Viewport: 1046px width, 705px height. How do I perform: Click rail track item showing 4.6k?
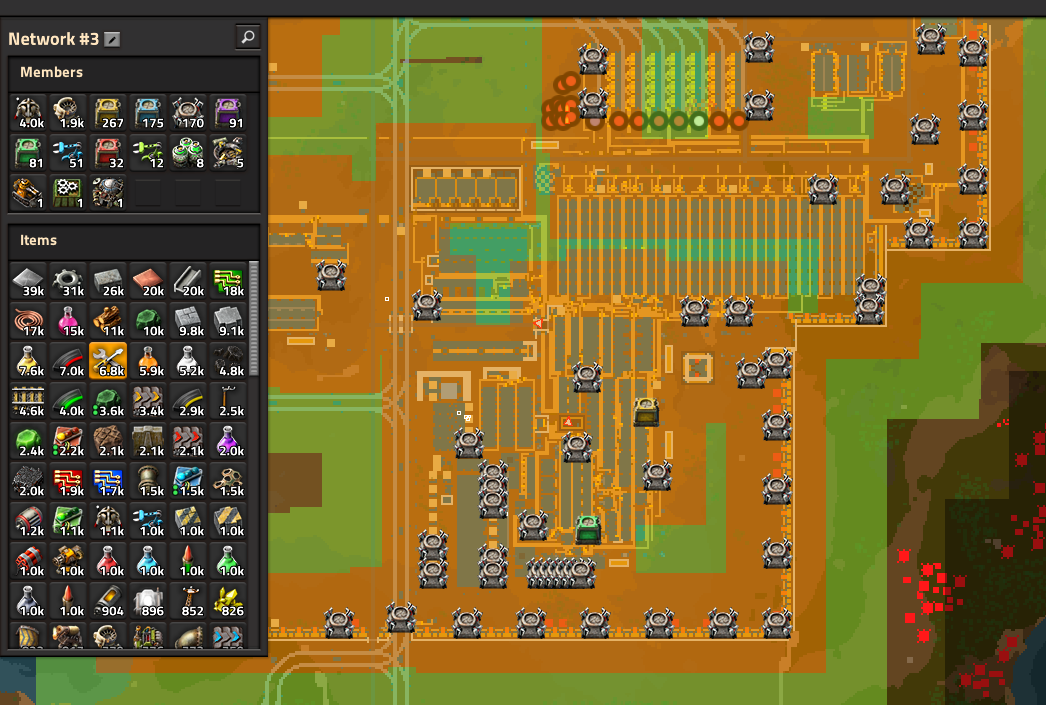point(28,401)
